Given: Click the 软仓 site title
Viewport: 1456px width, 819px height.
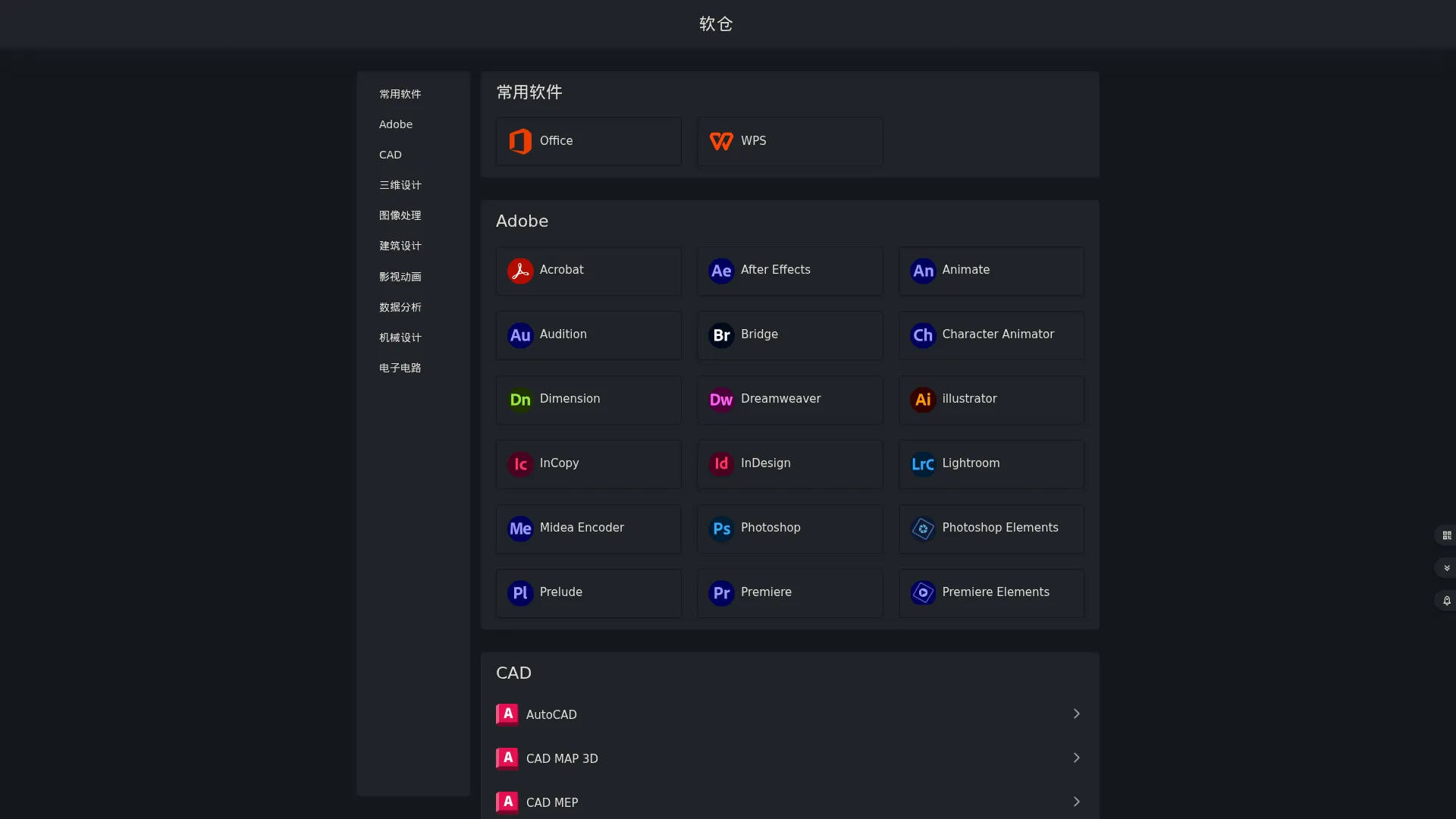Looking at the screenshot, I should [x=716, y=24].
